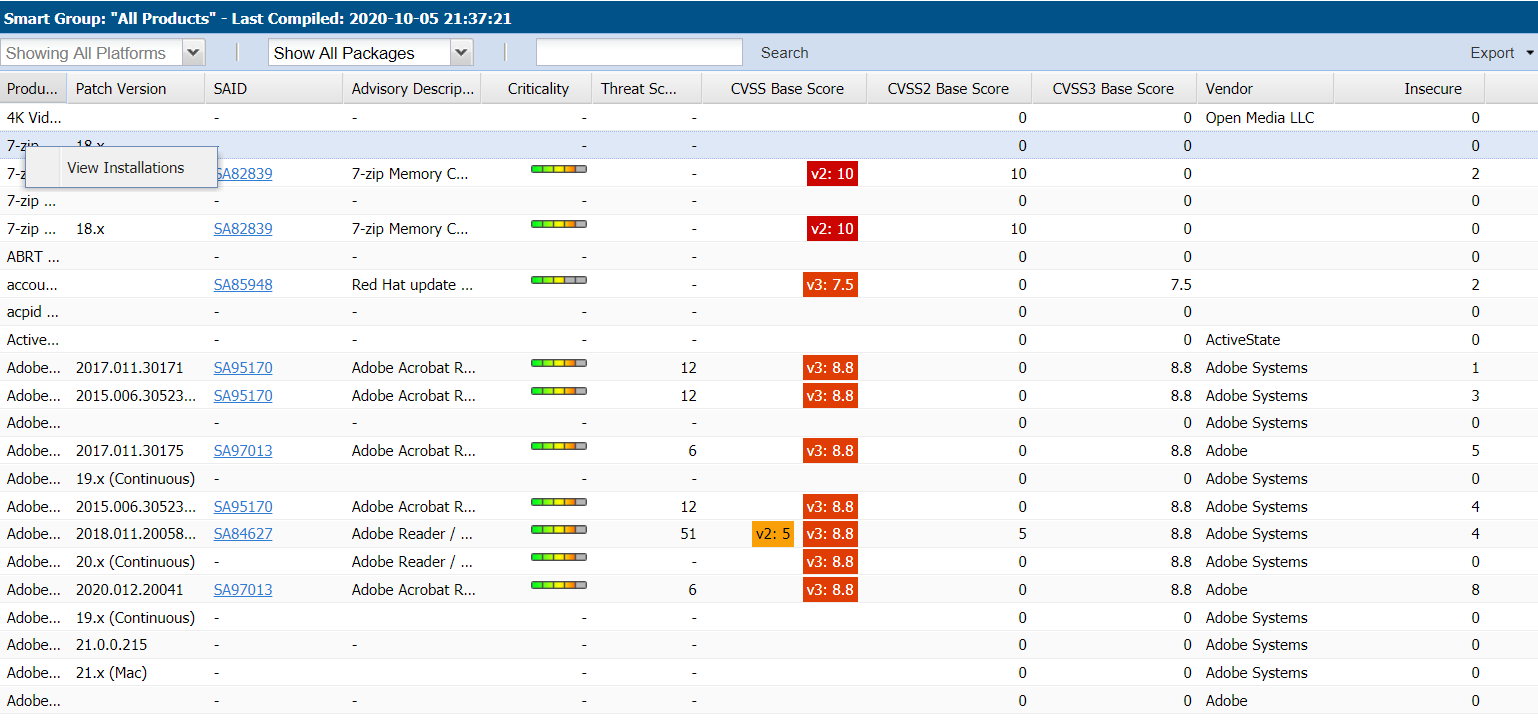Click v3: 8.8 badge in 2020.012.20041 row
The width and height of the screenshot is (1538, 720).
point(830,590)
